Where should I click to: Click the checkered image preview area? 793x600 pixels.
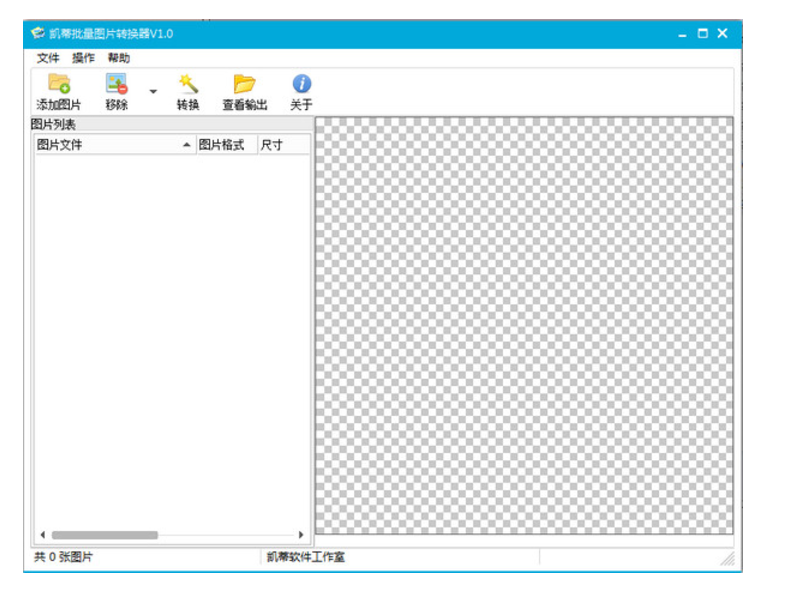click(524, 325)
